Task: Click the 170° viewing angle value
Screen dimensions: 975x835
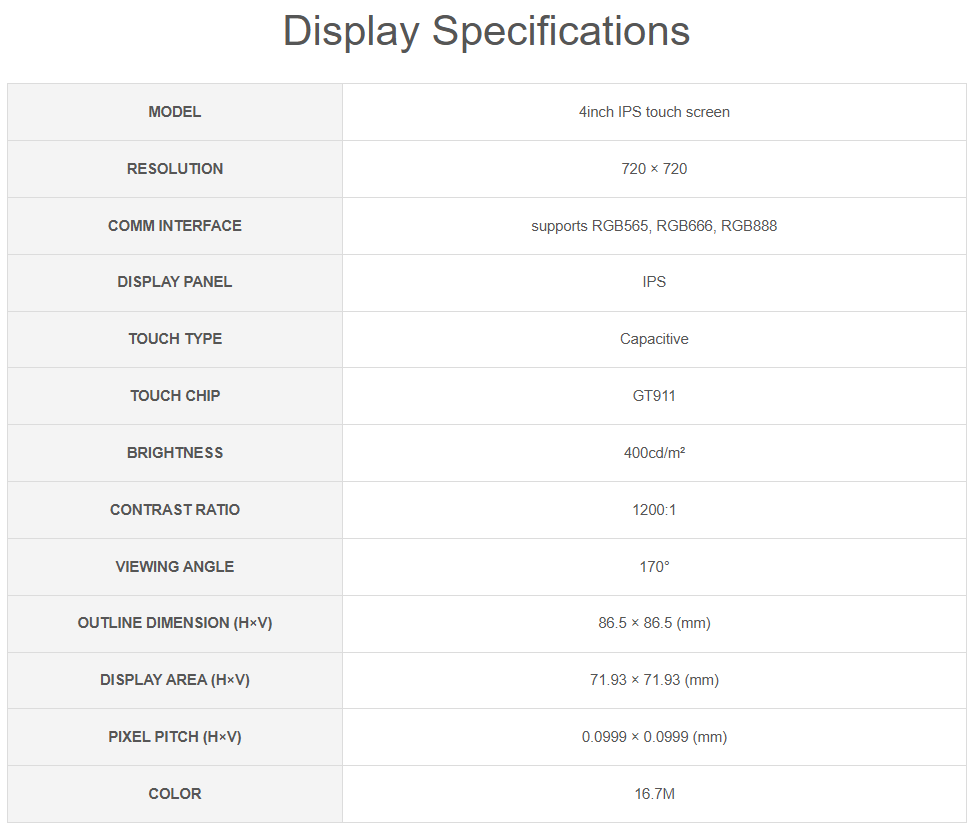Action: [x=654, y=567]
